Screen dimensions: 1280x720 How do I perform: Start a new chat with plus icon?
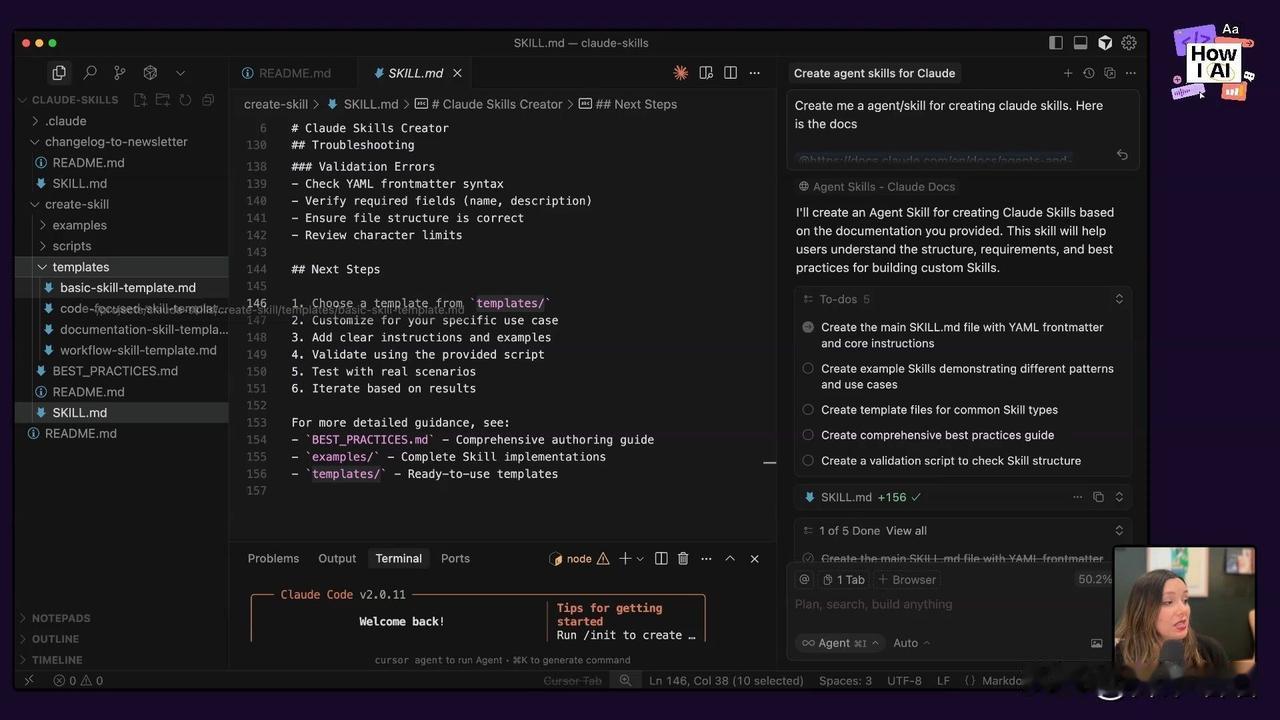tap(1068, 73)
